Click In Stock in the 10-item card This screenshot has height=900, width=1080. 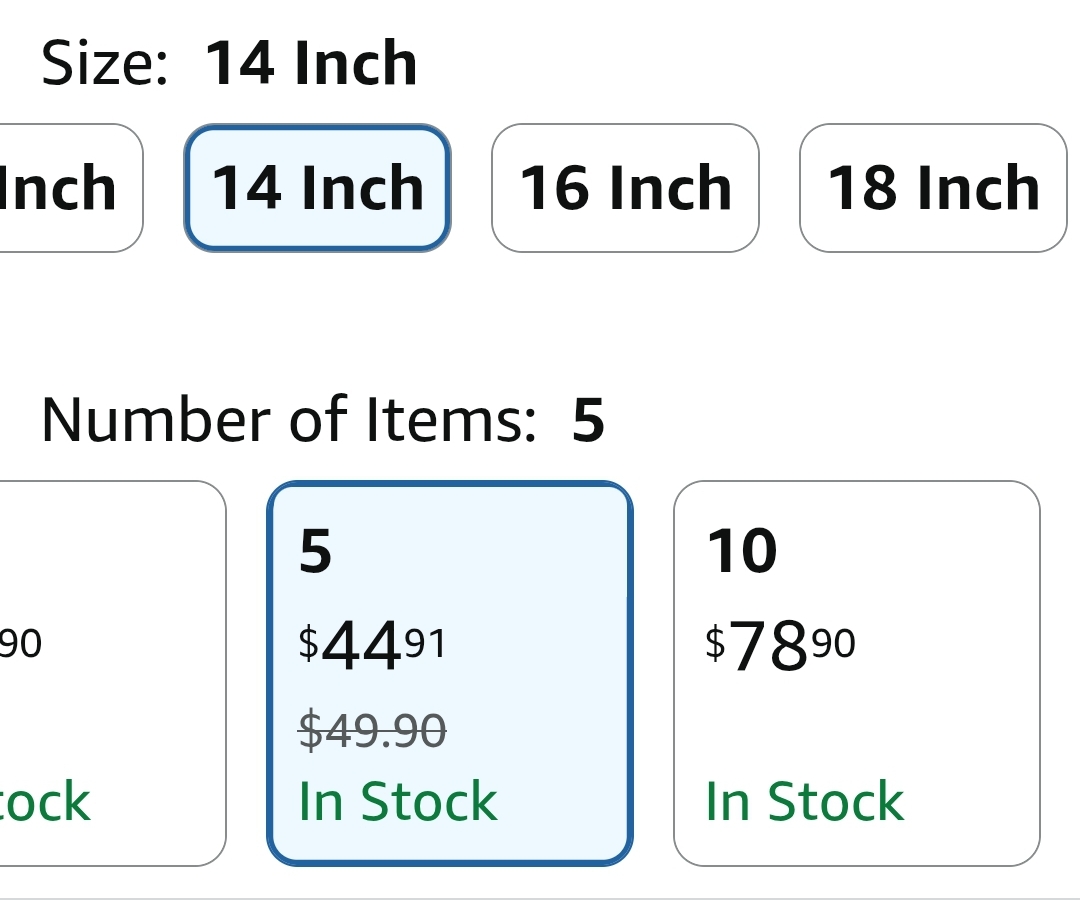[x=804, y=802]
